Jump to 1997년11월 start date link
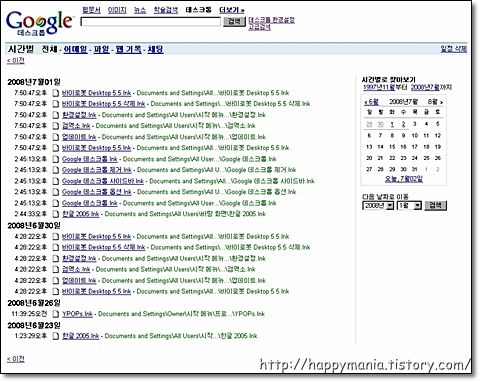 [x=379, y=87]
